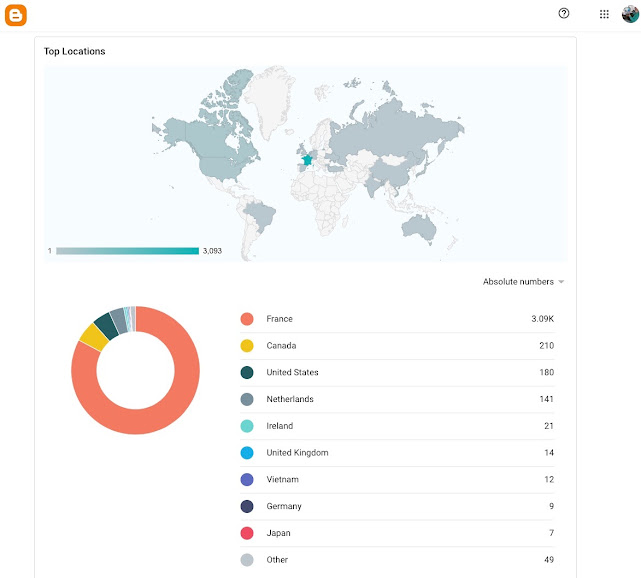Click Canada's yellow legend dot
This screenshot has height=578, width=641.
tap(247, 346)
